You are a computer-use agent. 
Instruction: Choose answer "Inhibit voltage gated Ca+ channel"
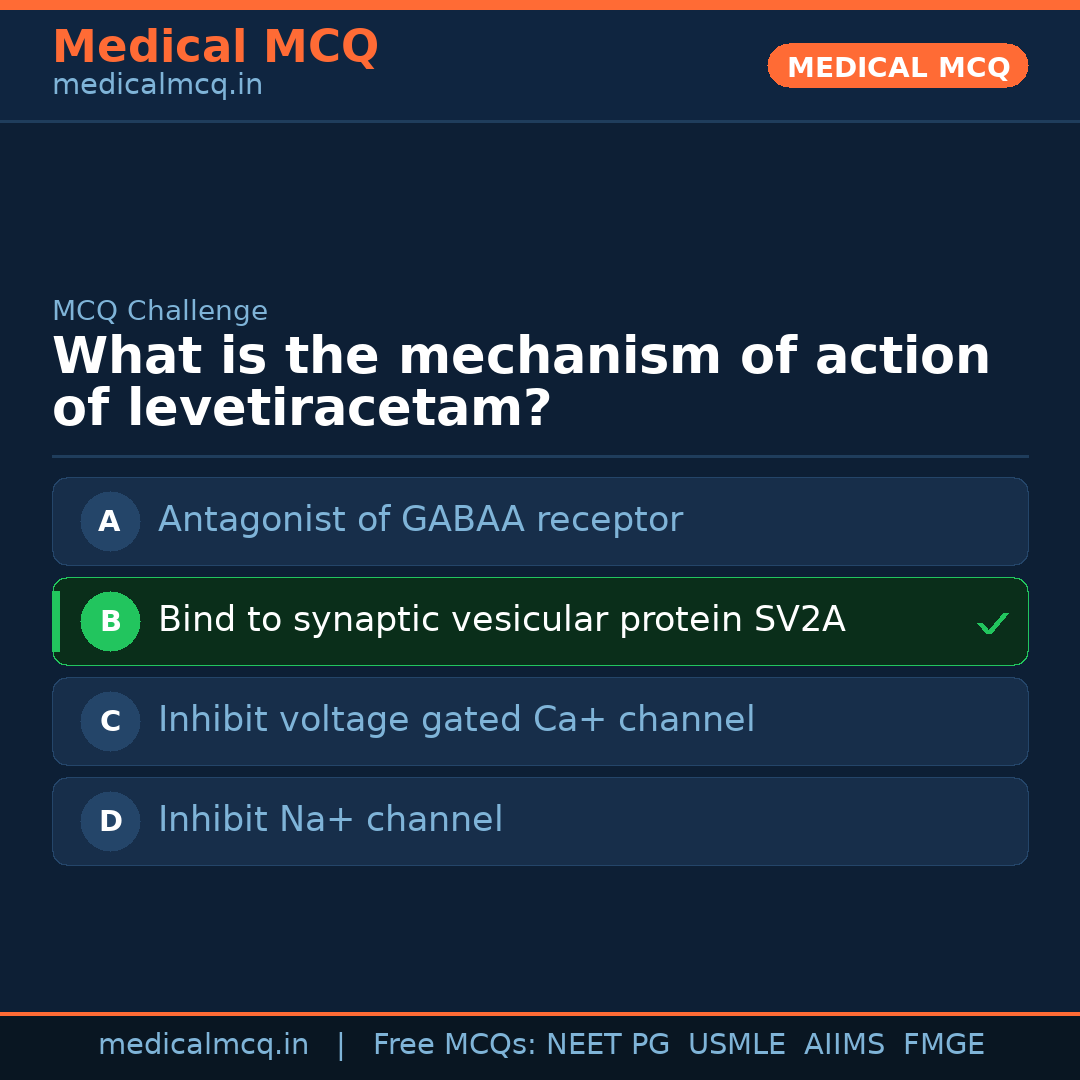coord(456,720)
